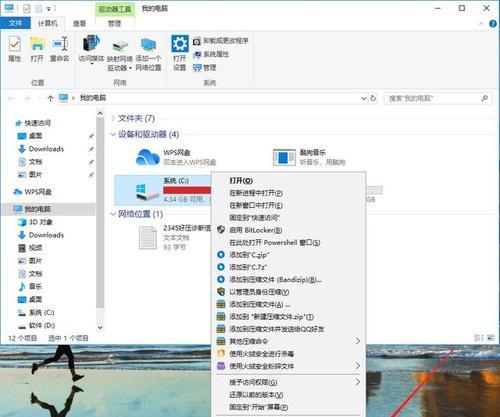Click the Up one level arrow
Screen dimensions: 500x417
(50, 98)
